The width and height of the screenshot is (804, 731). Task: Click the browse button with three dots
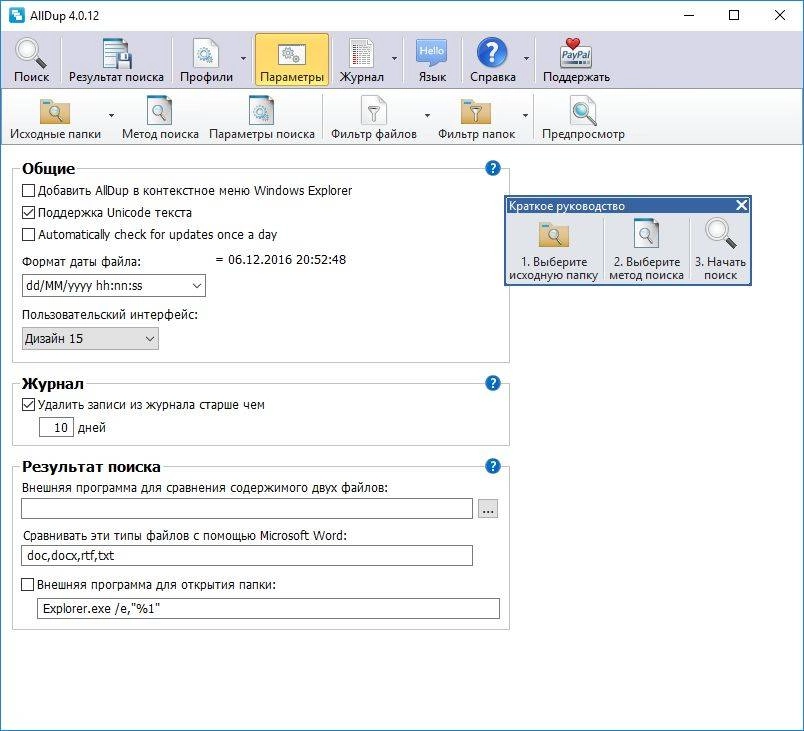click(488, 509)
